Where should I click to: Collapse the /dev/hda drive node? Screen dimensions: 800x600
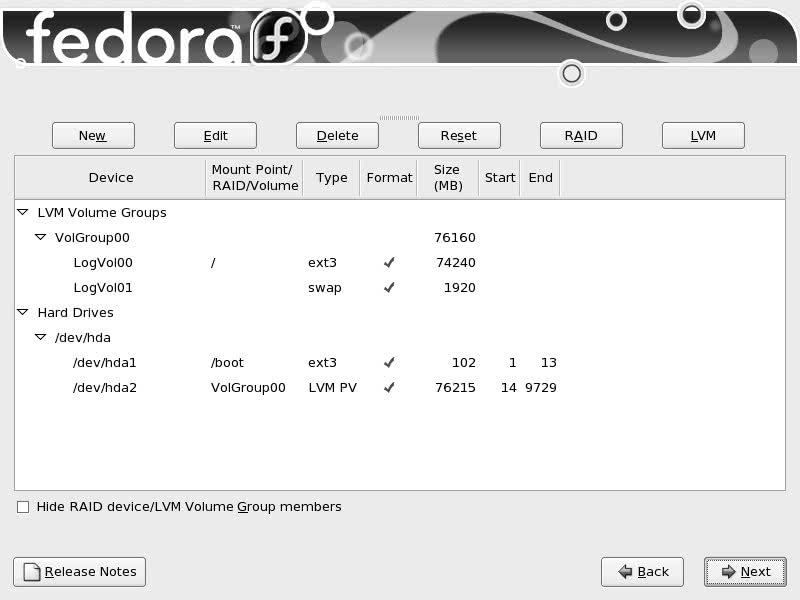(40, 337)
